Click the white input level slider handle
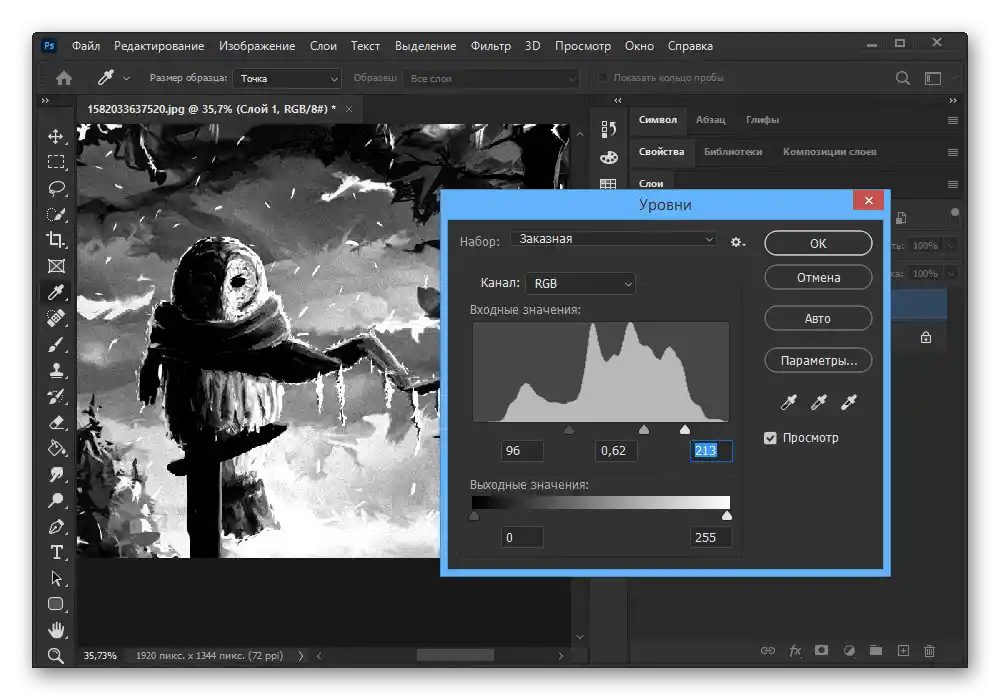 coord(684,430)
